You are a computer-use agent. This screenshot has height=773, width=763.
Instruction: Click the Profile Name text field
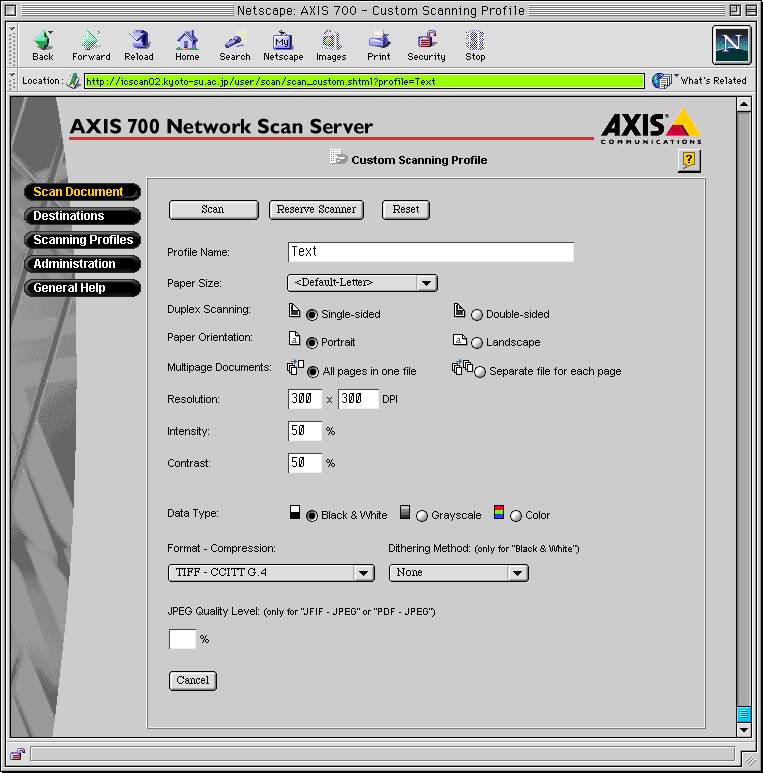click(431, 251)
